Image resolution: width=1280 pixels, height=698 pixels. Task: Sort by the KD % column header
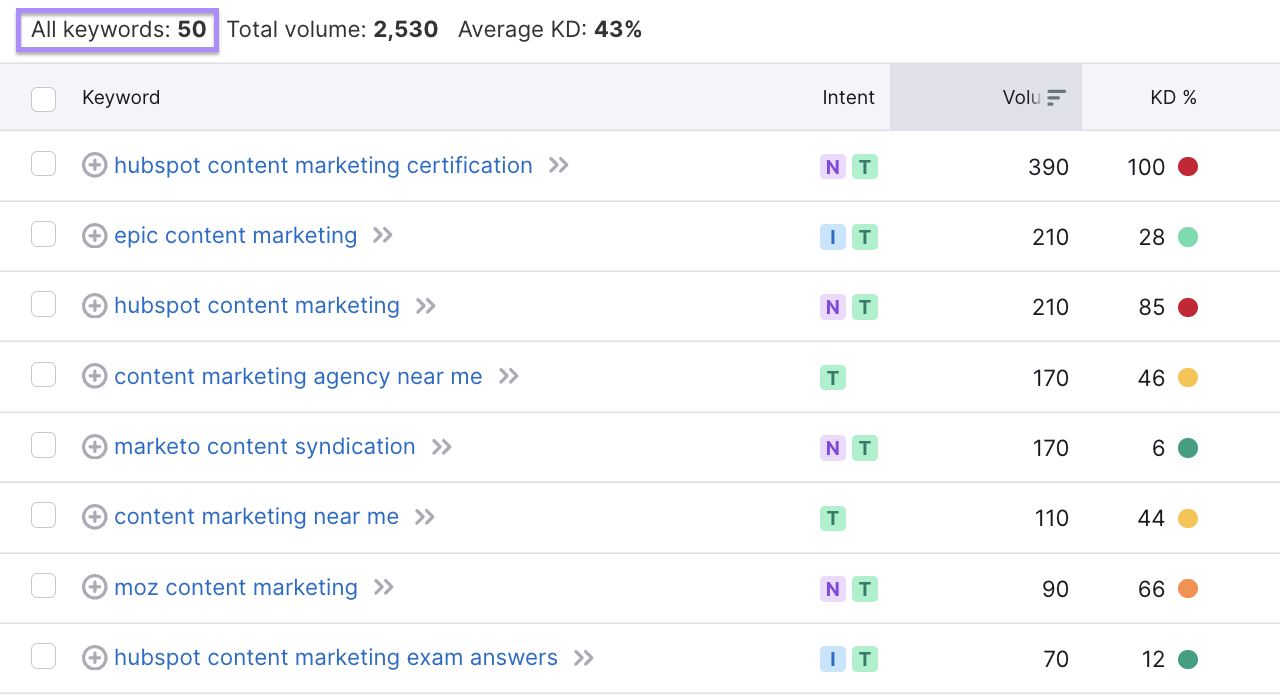(1173, 97)
